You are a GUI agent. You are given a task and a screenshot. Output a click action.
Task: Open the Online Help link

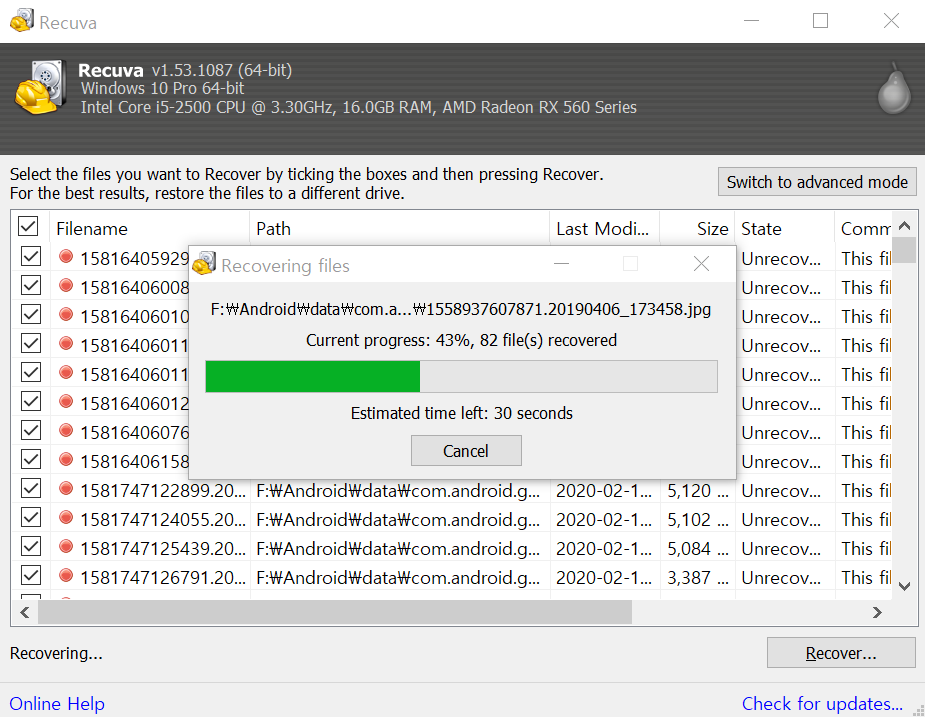click(57, 703)
